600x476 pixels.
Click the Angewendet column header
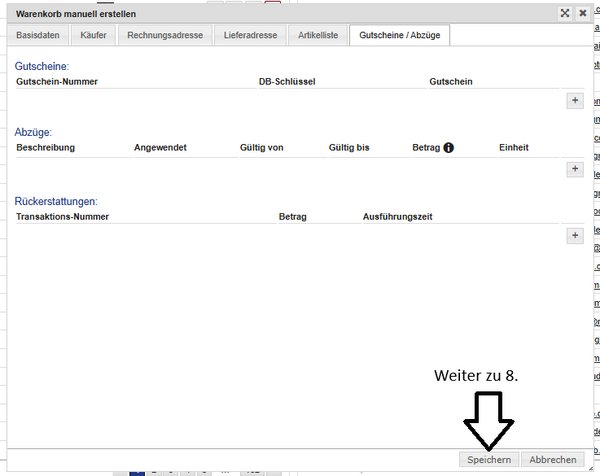(x=160, y=148)
